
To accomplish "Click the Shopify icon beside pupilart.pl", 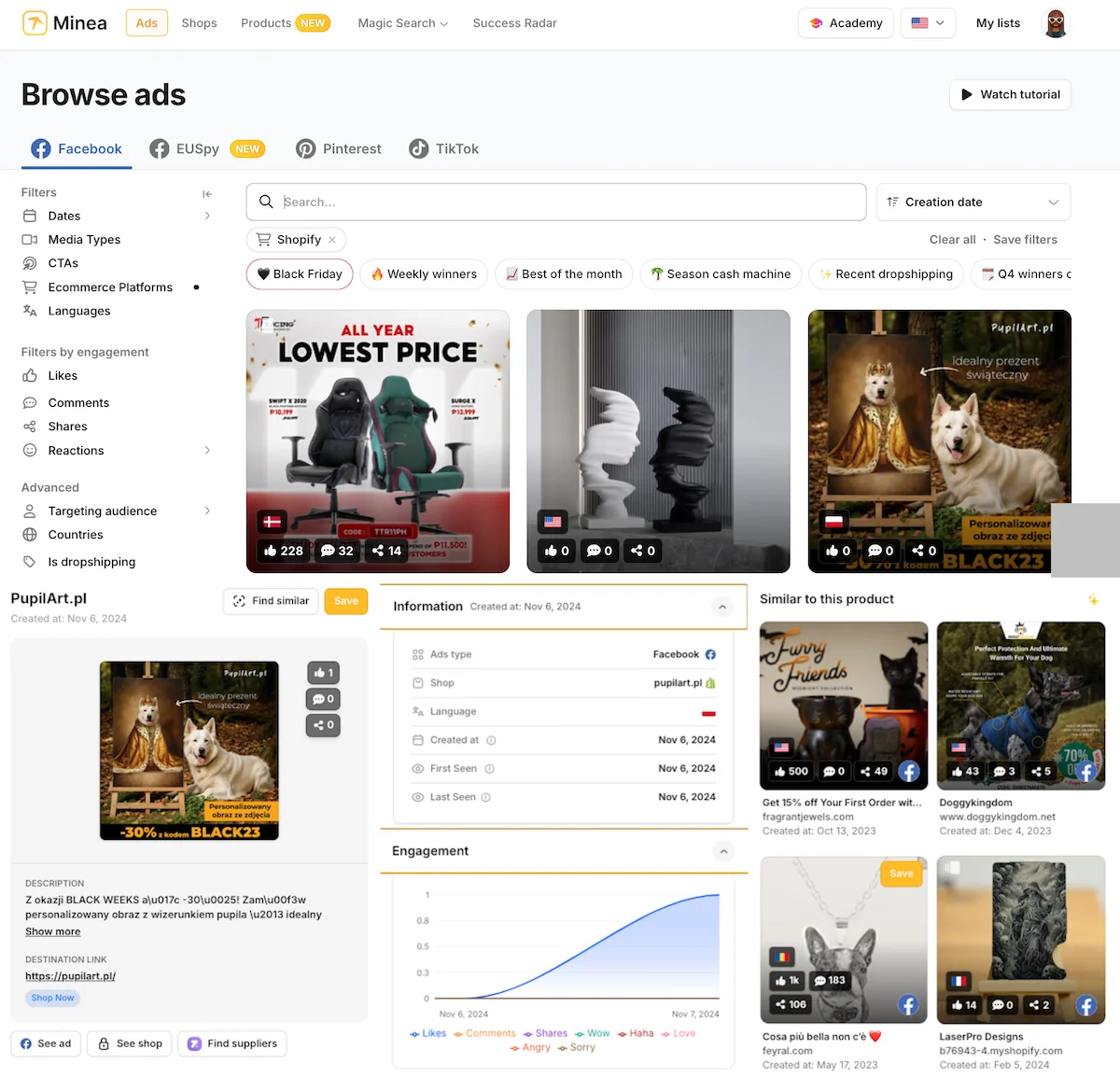I will coord(711,683).
